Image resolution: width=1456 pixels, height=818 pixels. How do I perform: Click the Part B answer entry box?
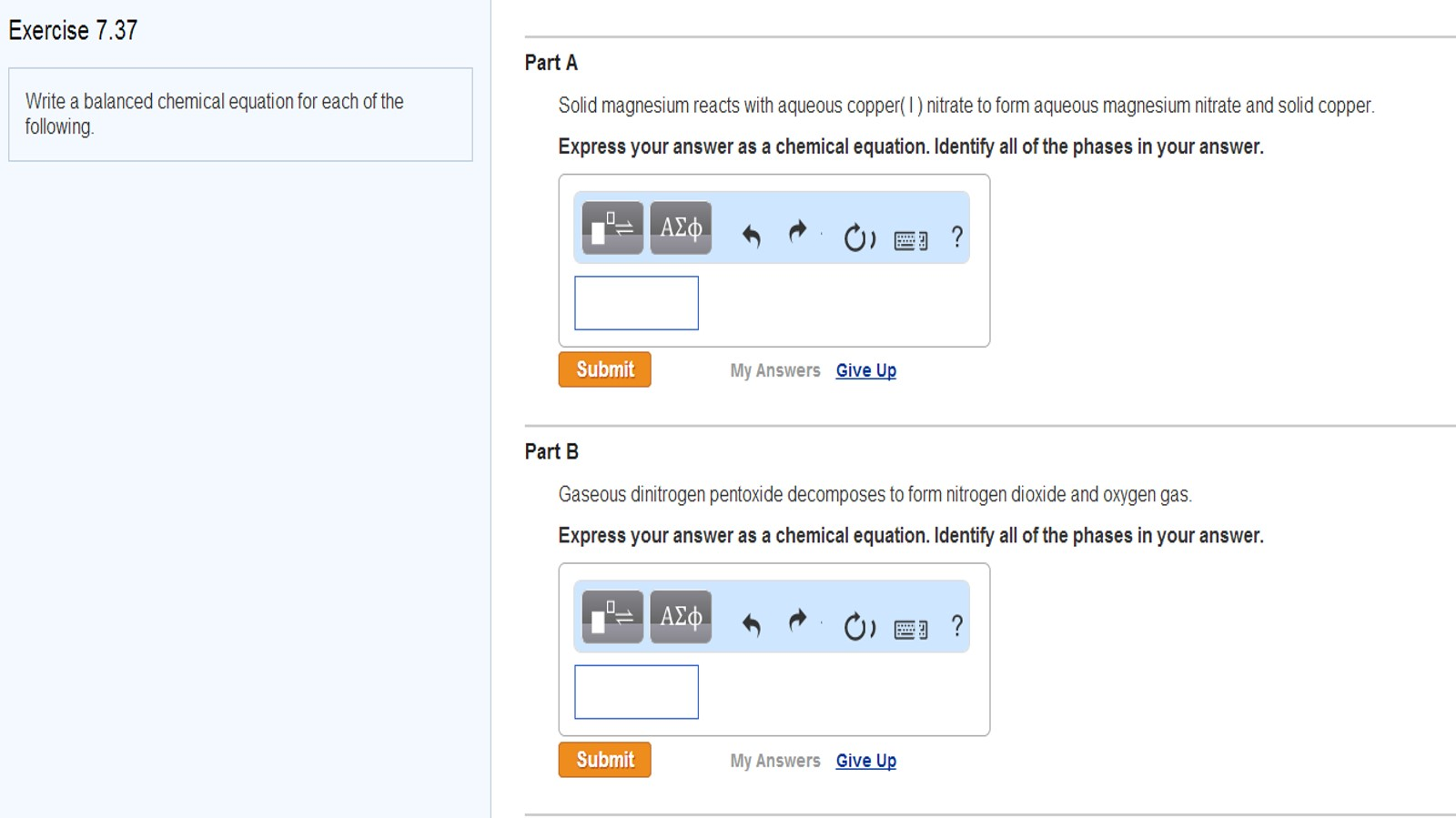(x=635, y=692)
